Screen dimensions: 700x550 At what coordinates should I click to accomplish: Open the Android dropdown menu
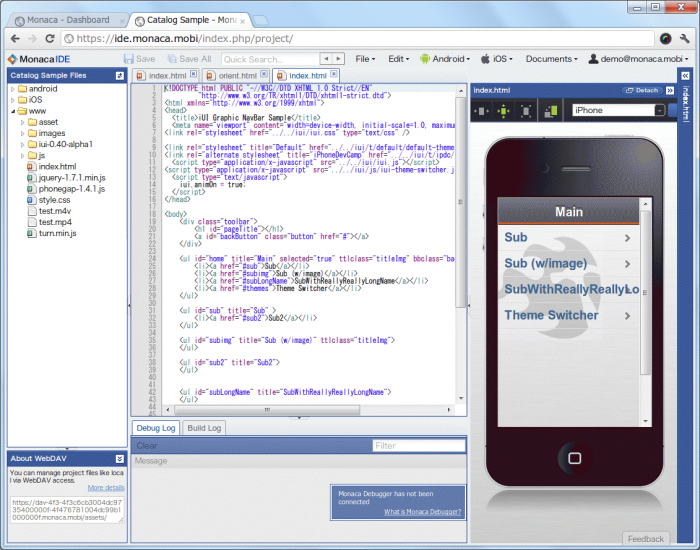coord(448,59)
